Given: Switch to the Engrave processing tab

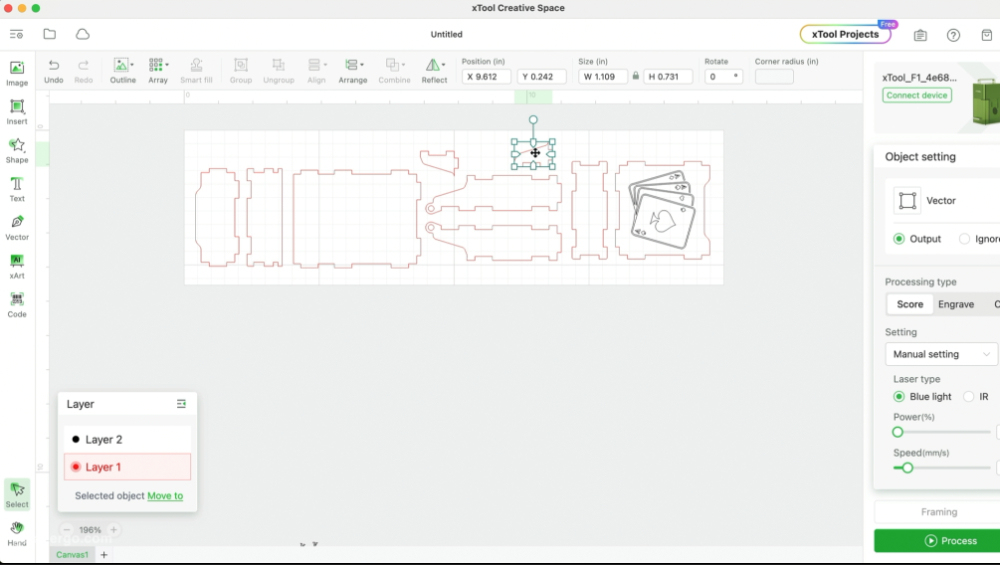Looking at the screenshot, I should [956, 304].
